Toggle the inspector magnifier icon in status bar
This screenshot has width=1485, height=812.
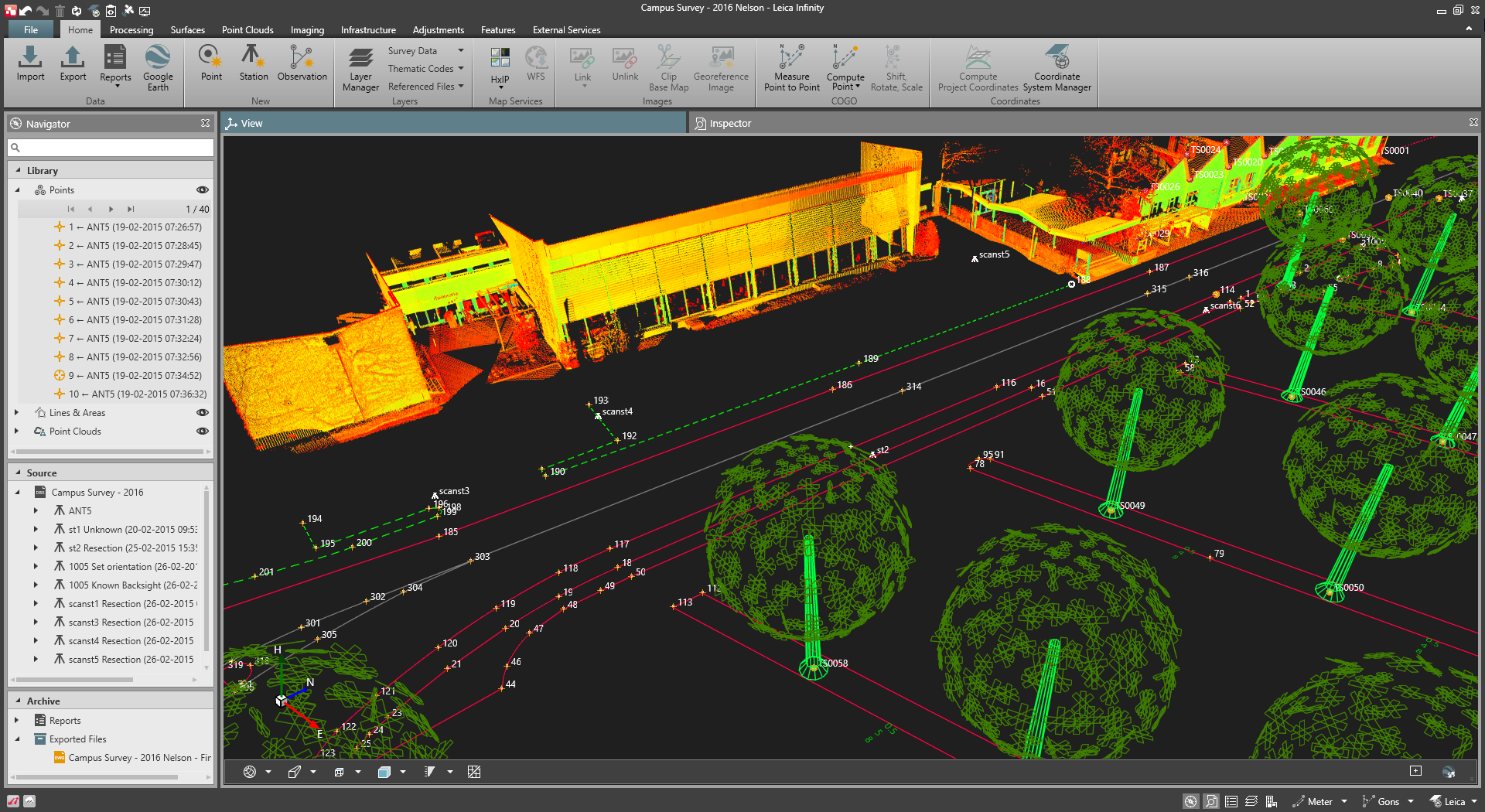(1211, 801)
